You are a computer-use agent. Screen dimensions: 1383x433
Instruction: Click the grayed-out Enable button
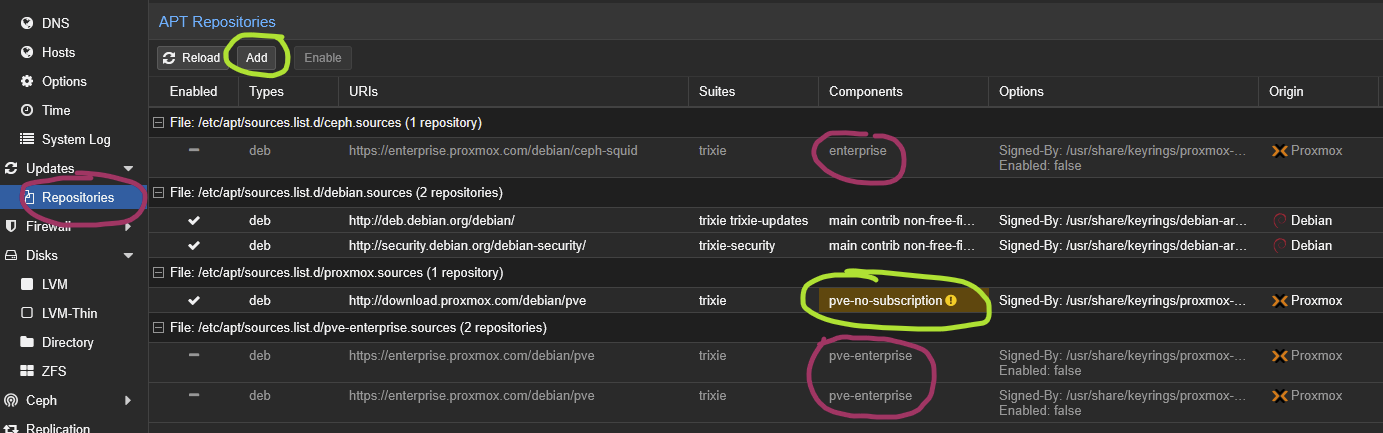pyautogui.click(x=323, y=58)
